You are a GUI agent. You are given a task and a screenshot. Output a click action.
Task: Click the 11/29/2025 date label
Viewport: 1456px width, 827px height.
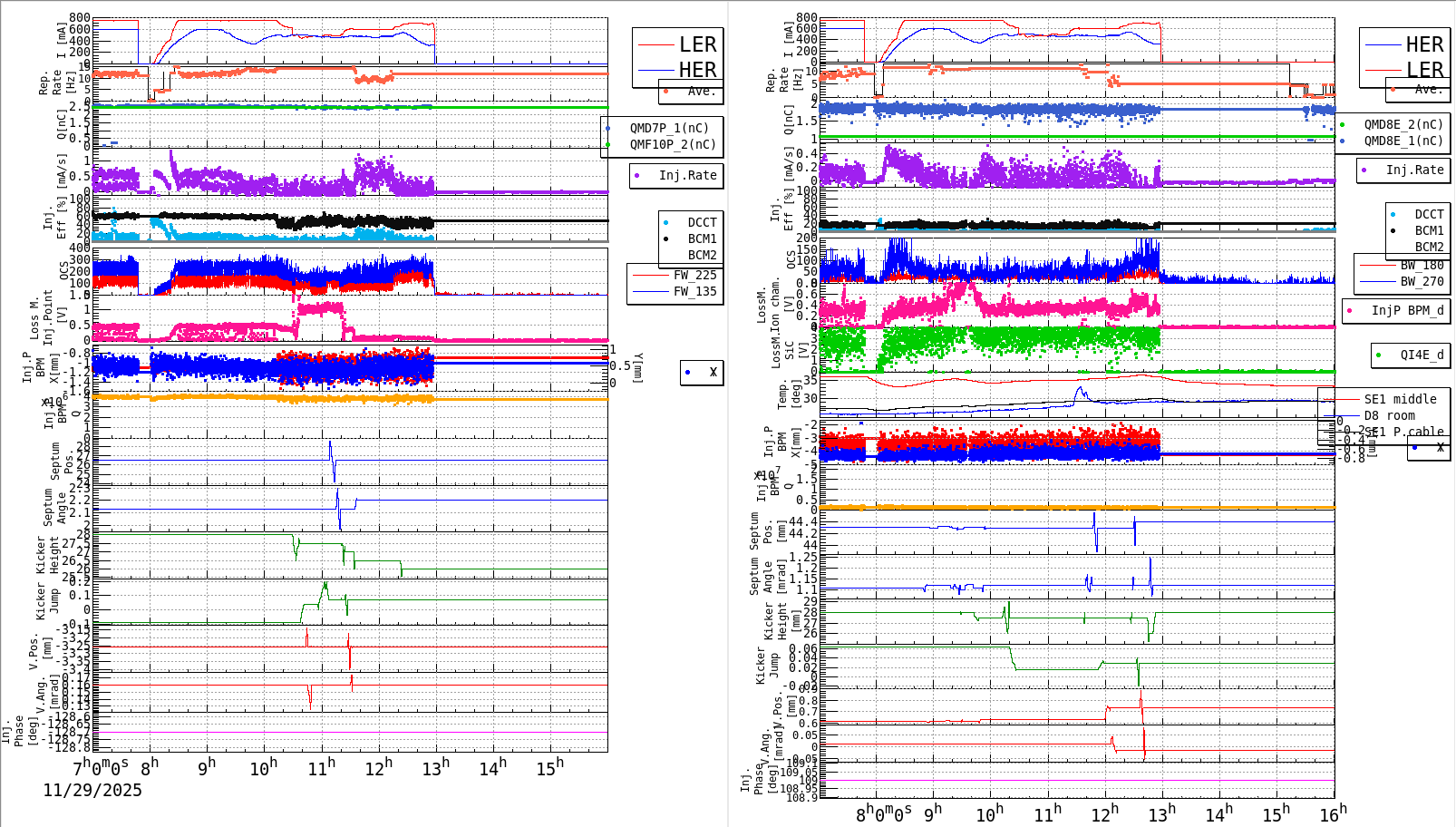(x=92, y=790)
